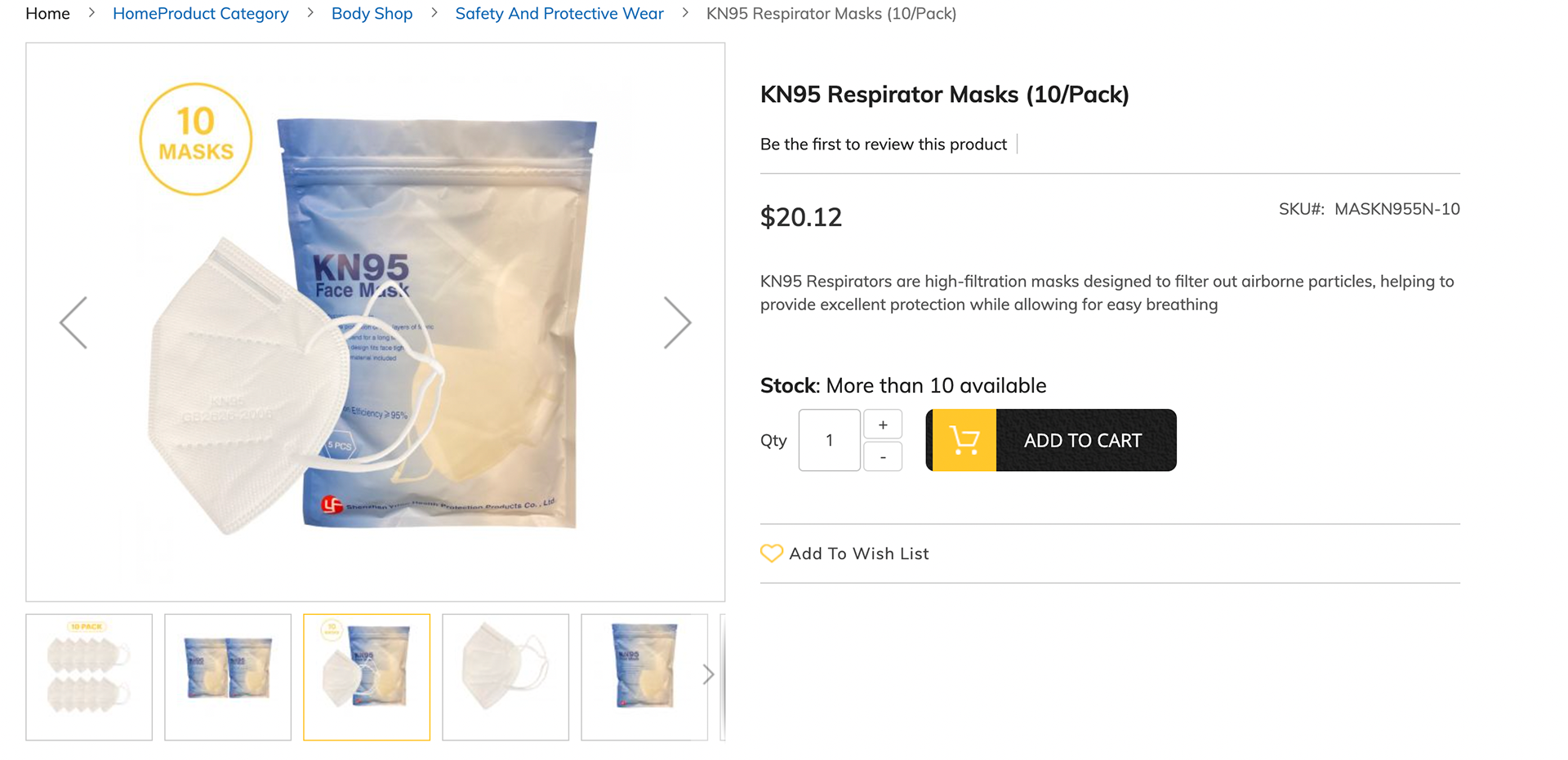Open Safety And Protective Wear breadcrumb
The height and width of the screenshot is (760, 1568).
pyautogui.click(x=559, y=14)
